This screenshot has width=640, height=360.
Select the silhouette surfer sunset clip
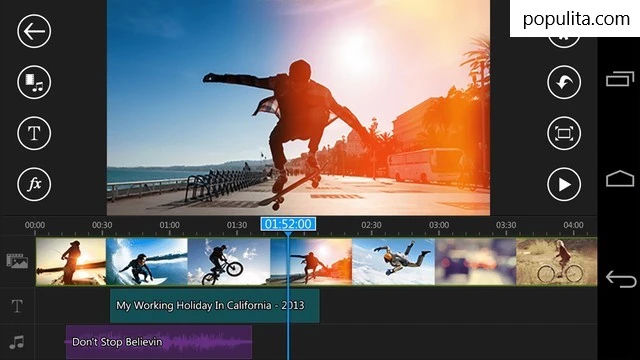71,262
